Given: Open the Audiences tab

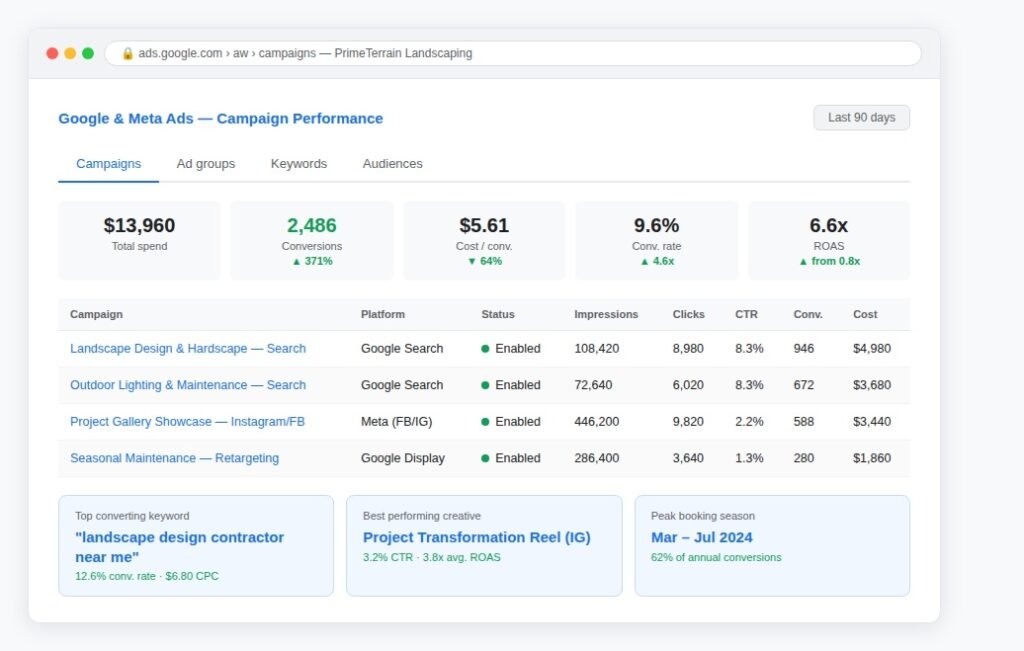Looking at the screenshot, I should coord(392,164).
